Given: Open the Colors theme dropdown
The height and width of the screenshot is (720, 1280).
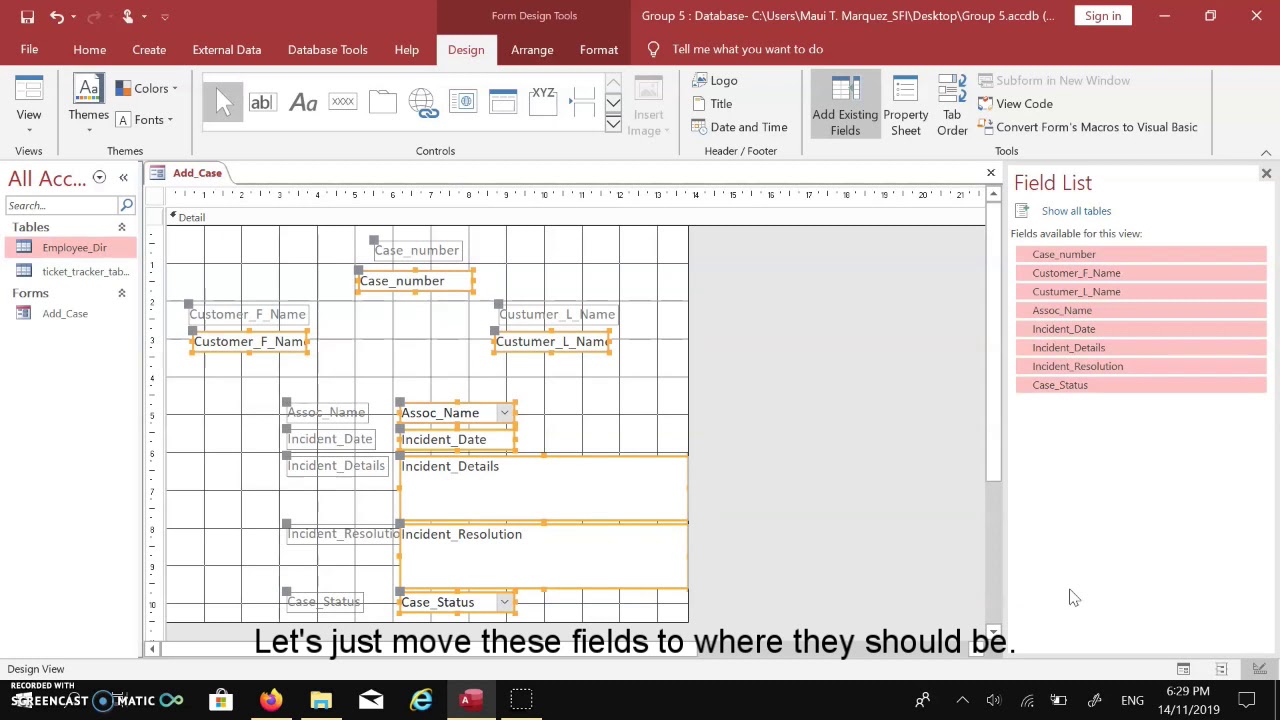Looking at the screenshot, I should pyautogui.click(x=146, y=88).
